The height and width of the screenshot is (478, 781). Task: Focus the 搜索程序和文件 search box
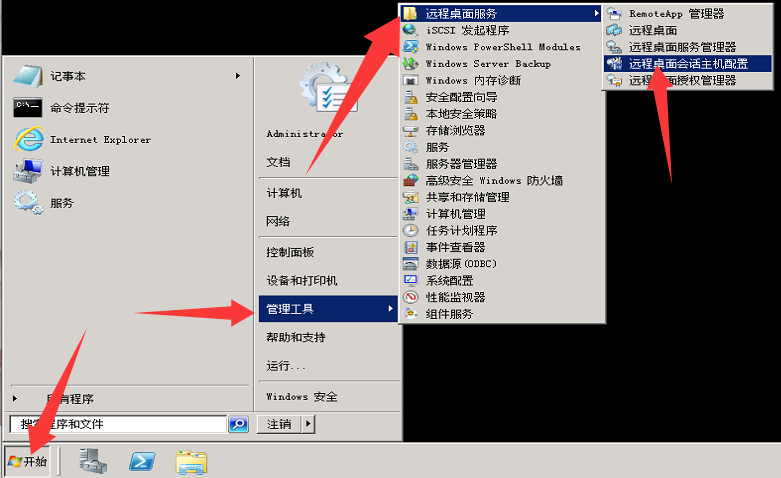coord(118,424)
